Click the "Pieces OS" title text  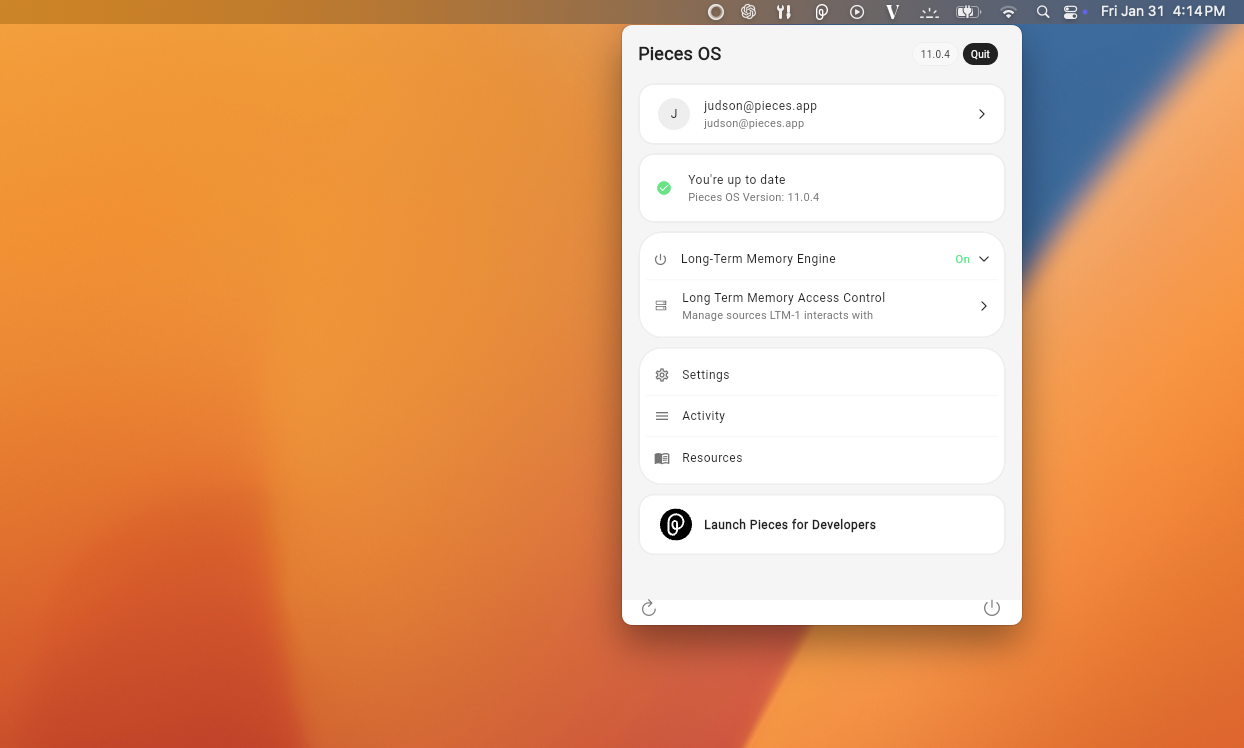click(680, 54)
